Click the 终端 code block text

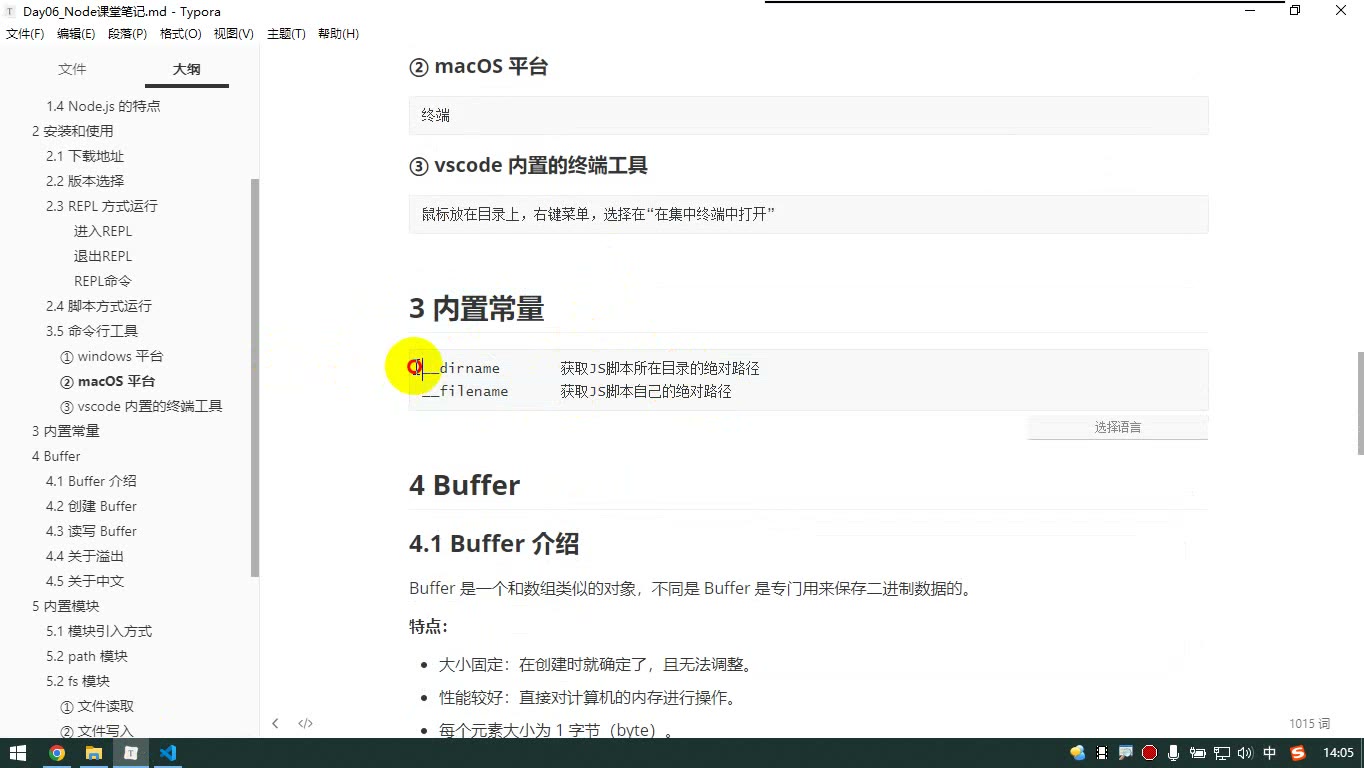tap(436, 116)
